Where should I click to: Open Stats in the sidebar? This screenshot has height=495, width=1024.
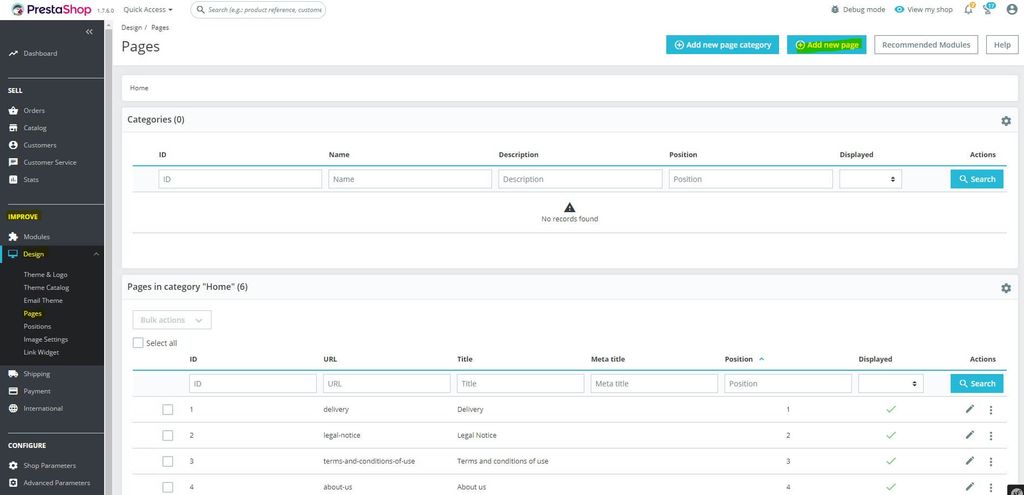point(31,179)
